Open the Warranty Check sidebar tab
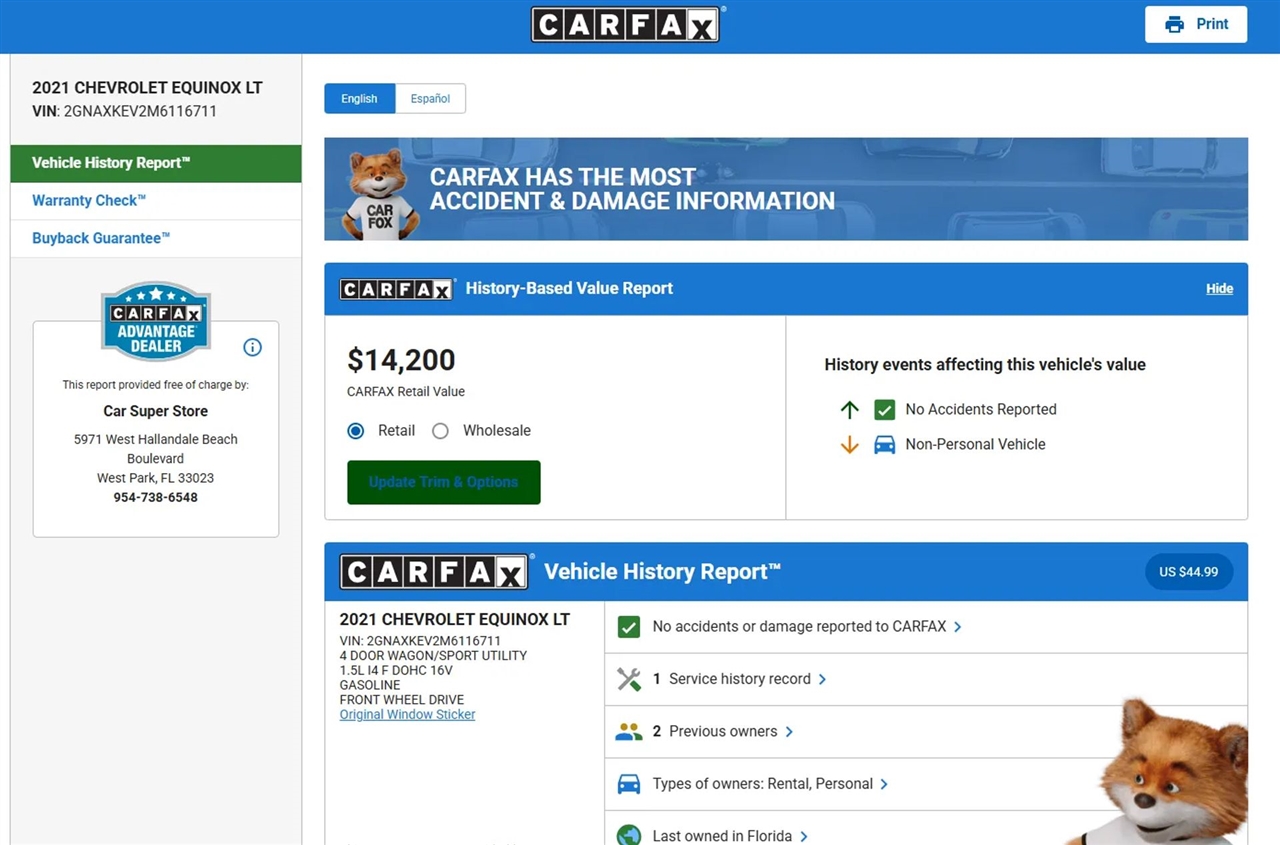This screenshot has height=845, width=1280. [x=89, y=201]
